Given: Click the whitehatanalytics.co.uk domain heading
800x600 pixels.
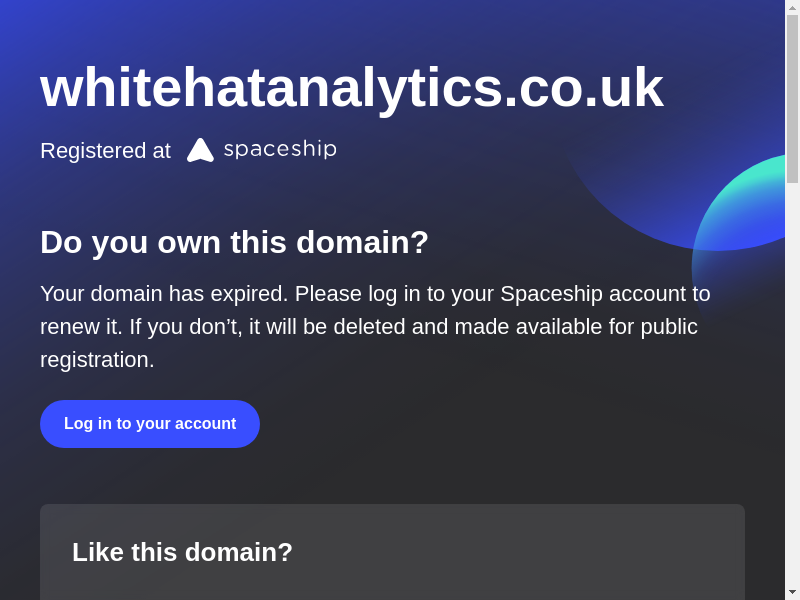Looking at the screenshot, I should tap(351, 87).
